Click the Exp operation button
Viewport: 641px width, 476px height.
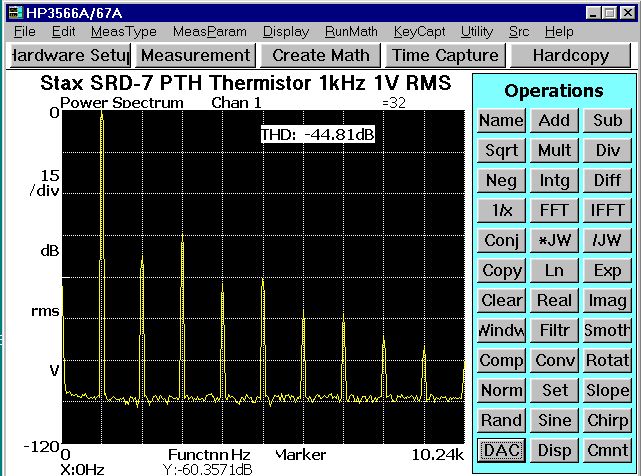pyautogui.click(x=607, y=270)
